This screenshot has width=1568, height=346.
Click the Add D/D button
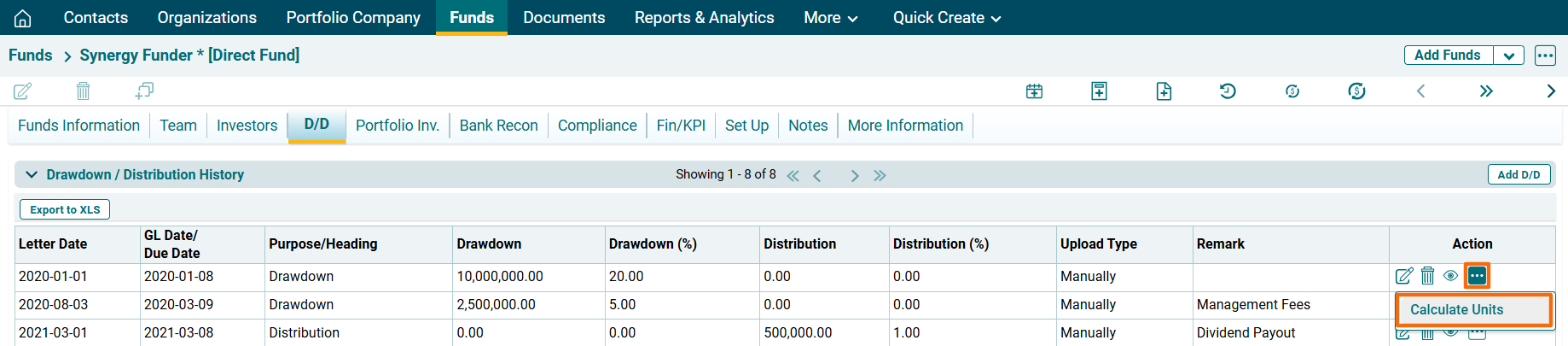pyautogui.click(x=1519, y=174)
